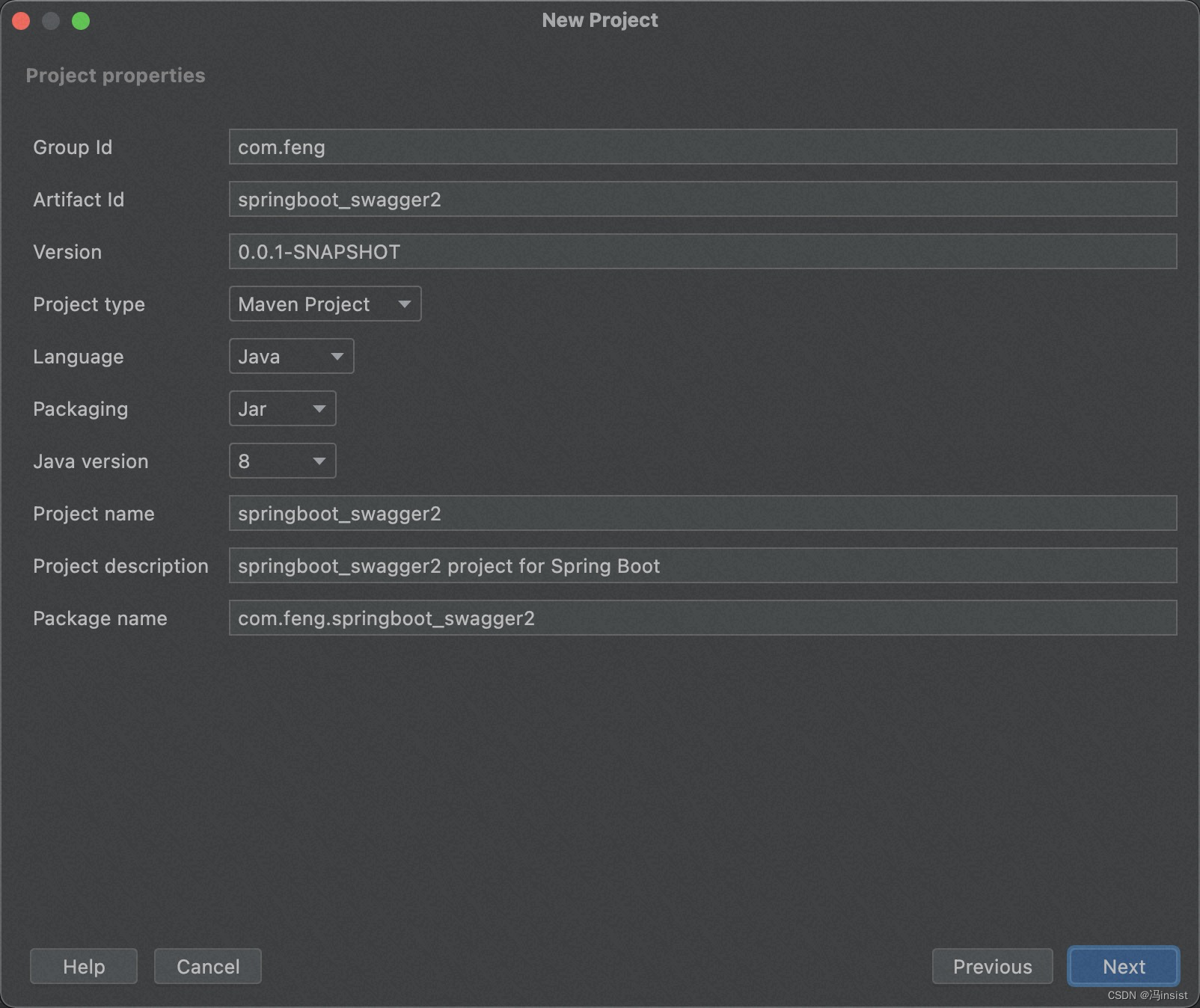This screenshot has width=1200, height=1008.
Task: Focus the Package name text field
Action: (x=702, y=618)
